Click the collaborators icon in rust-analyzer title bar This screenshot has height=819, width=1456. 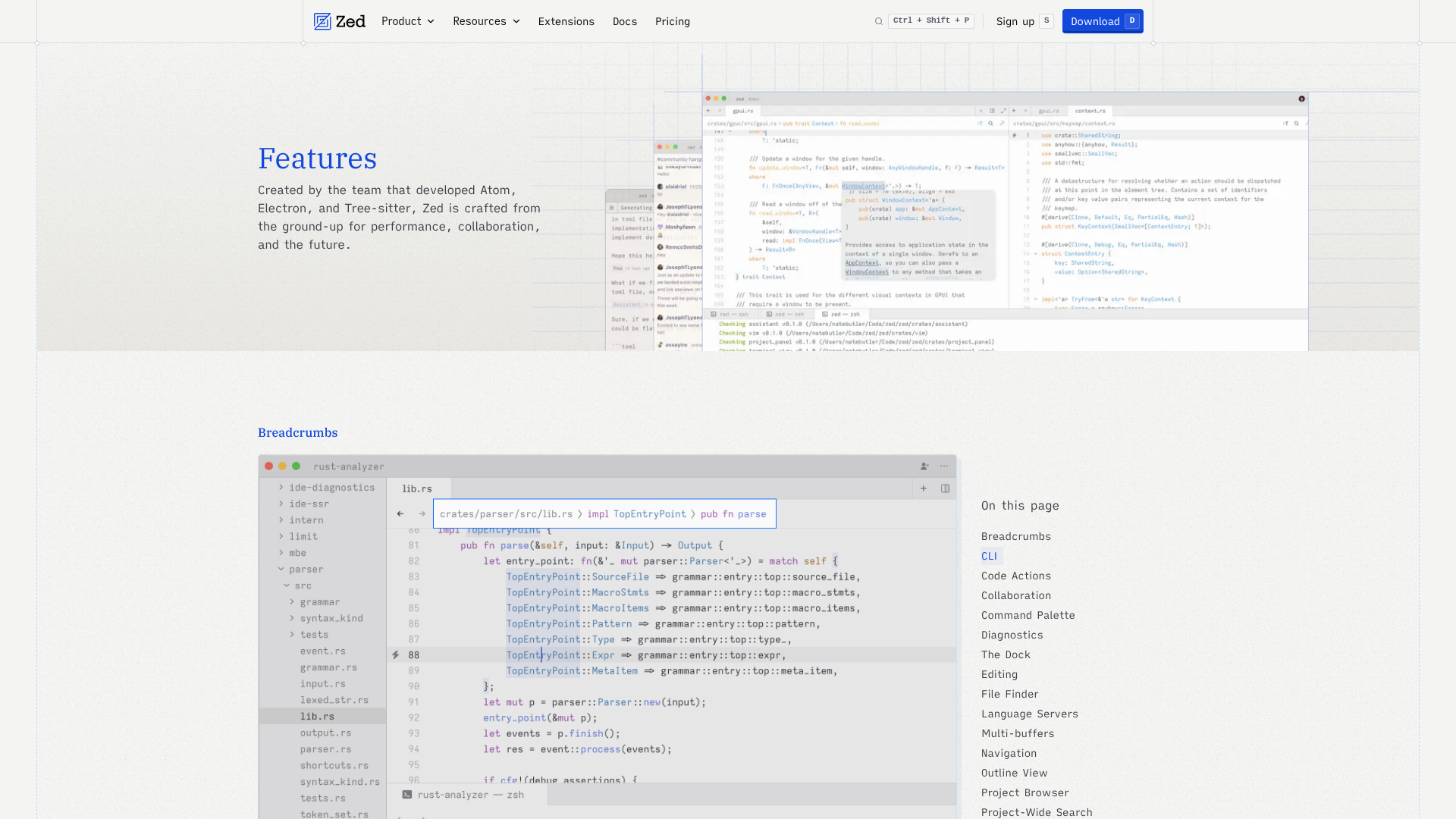point(924,466)
